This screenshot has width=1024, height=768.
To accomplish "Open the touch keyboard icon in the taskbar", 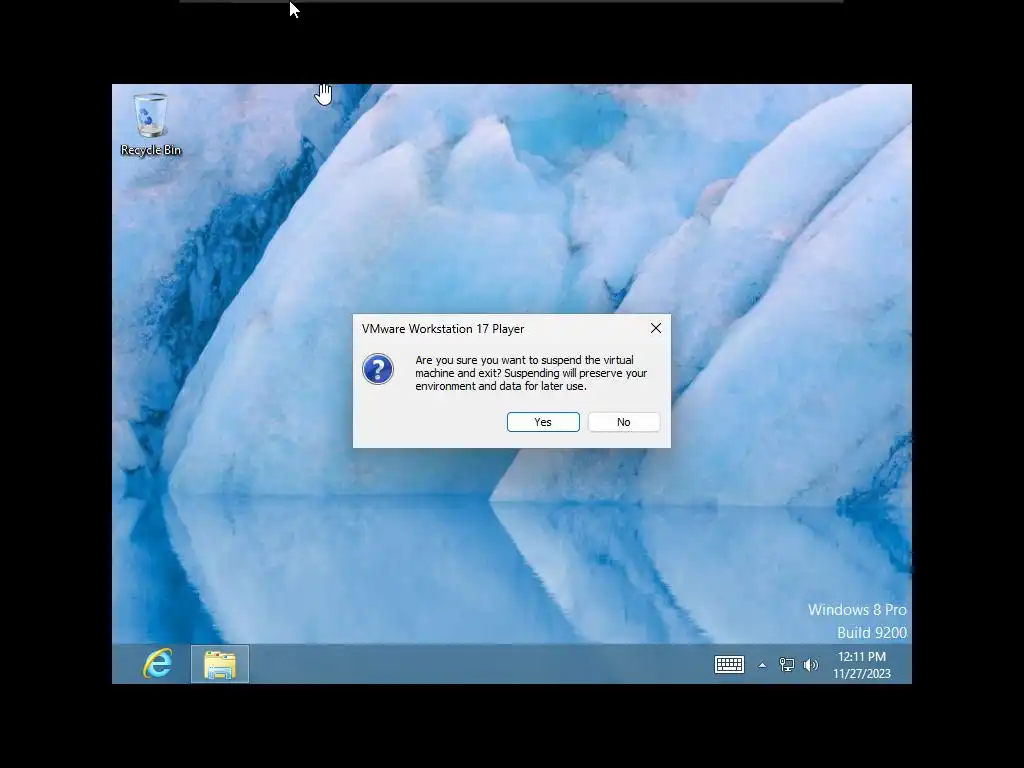I will [729, 665].
